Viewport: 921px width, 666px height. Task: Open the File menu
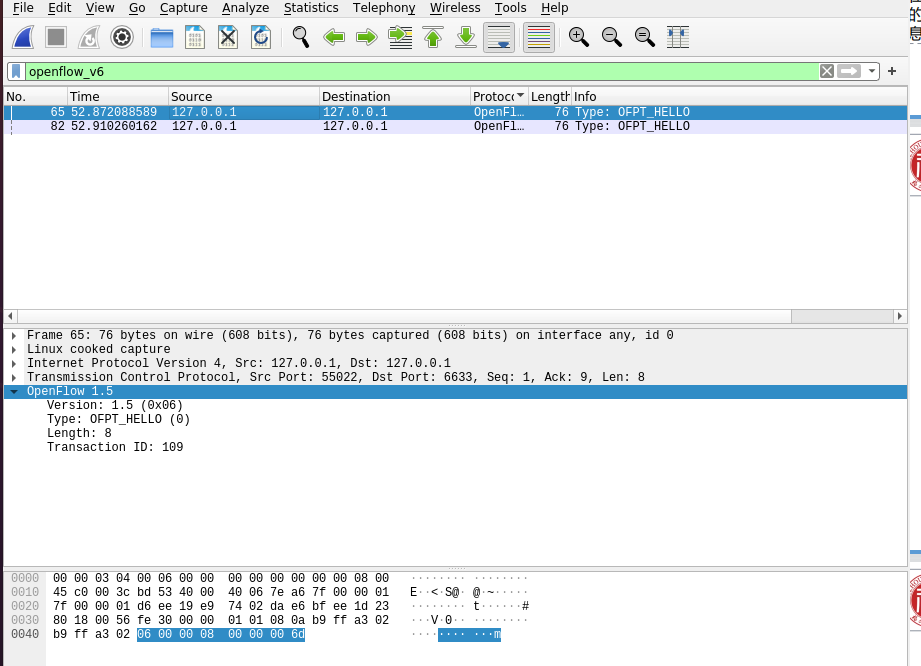[x=23, y=8]
